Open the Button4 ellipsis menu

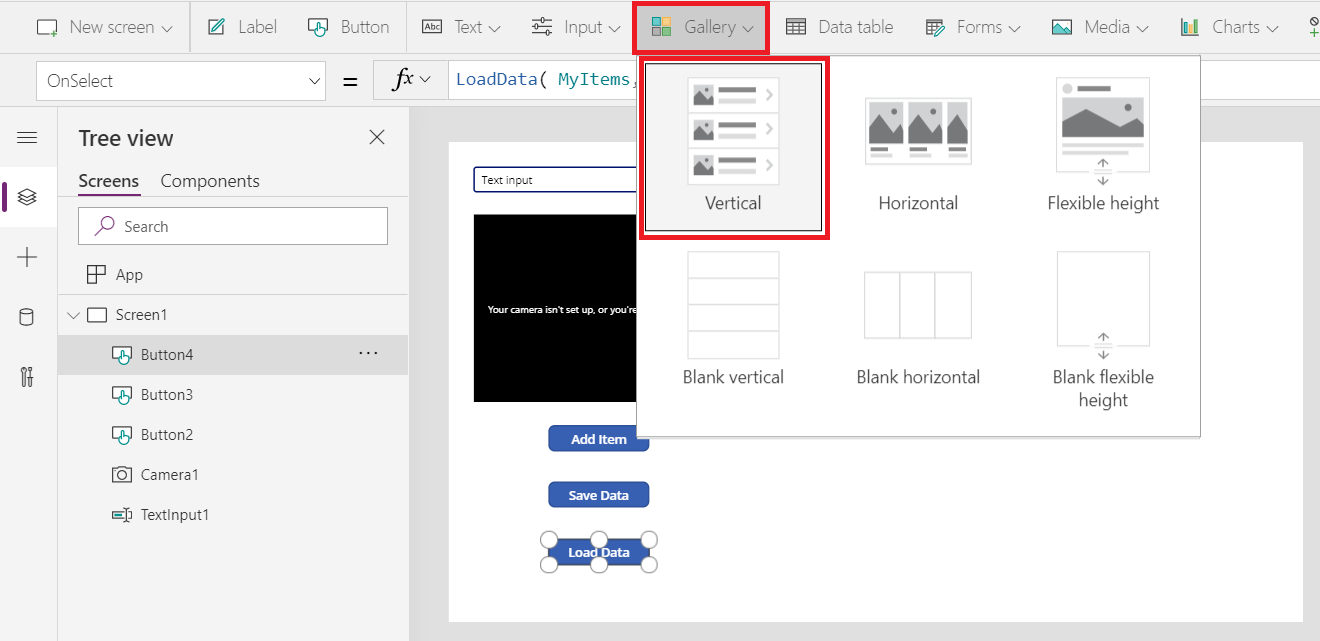click(368, 352)
